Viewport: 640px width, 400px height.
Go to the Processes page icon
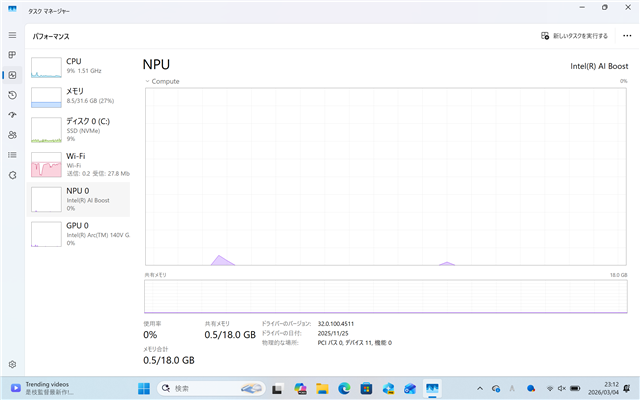pyautogui.click(x=12, y=55)
